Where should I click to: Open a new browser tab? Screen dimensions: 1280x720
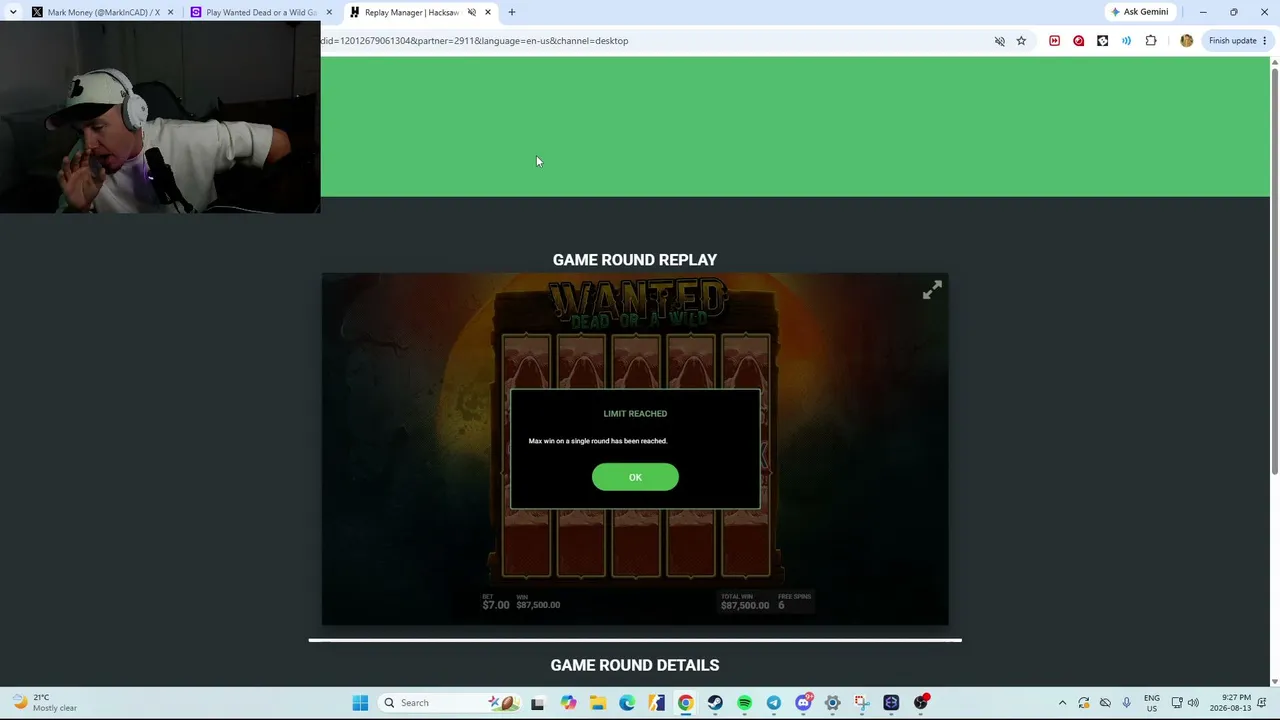pyautogui.click(x=512, y=12)
